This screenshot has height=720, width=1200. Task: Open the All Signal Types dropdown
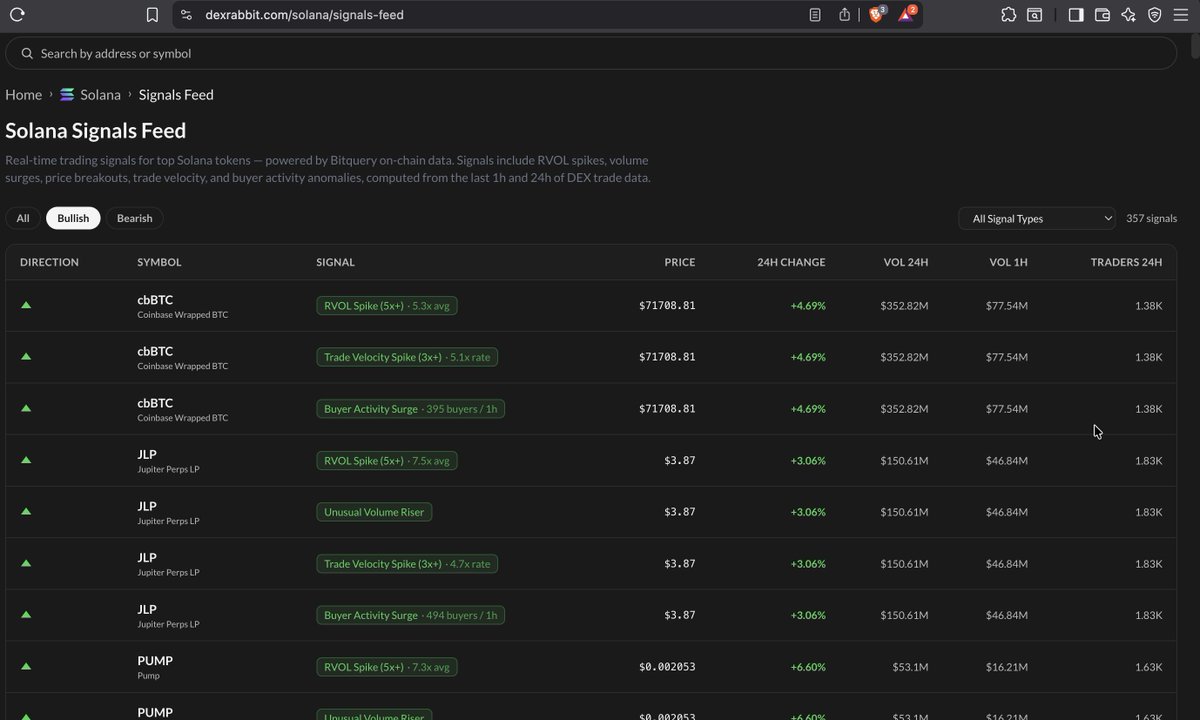click(x=1037, y=218)
